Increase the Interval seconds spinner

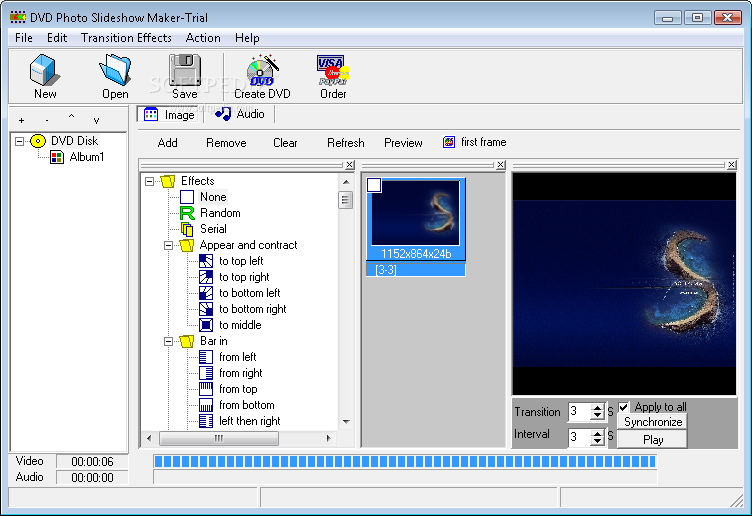(597, 434)
